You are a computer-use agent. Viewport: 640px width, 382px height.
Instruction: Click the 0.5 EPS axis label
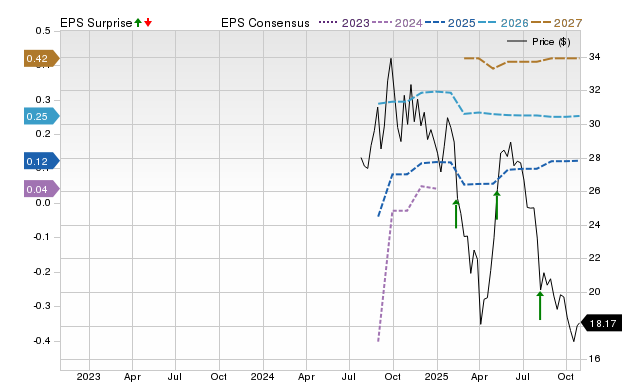click(43, 31)
